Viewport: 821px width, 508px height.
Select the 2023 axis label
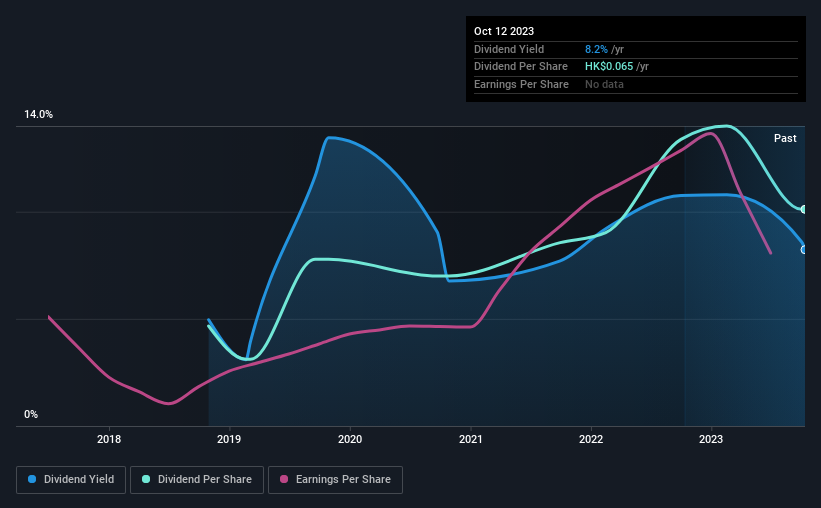point(711,439)
